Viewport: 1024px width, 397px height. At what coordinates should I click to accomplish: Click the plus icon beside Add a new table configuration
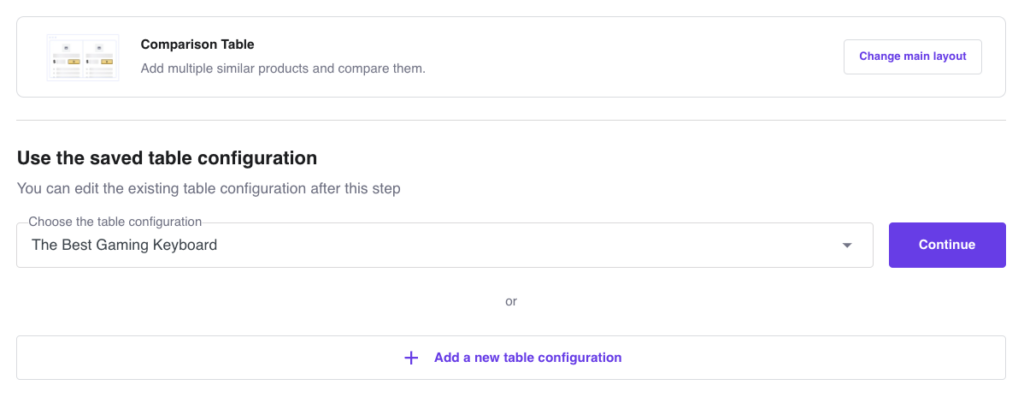411,358
